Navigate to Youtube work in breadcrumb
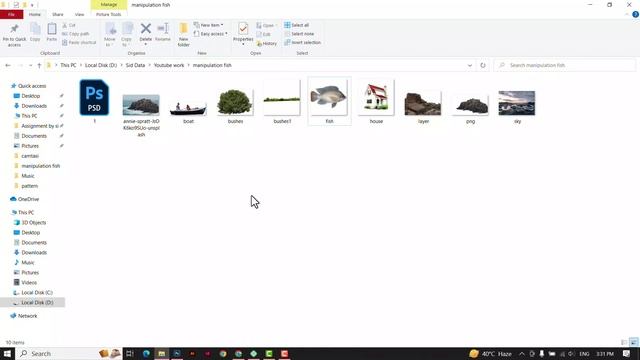Viewport: 640px width, 360px height. pos(169,65)
